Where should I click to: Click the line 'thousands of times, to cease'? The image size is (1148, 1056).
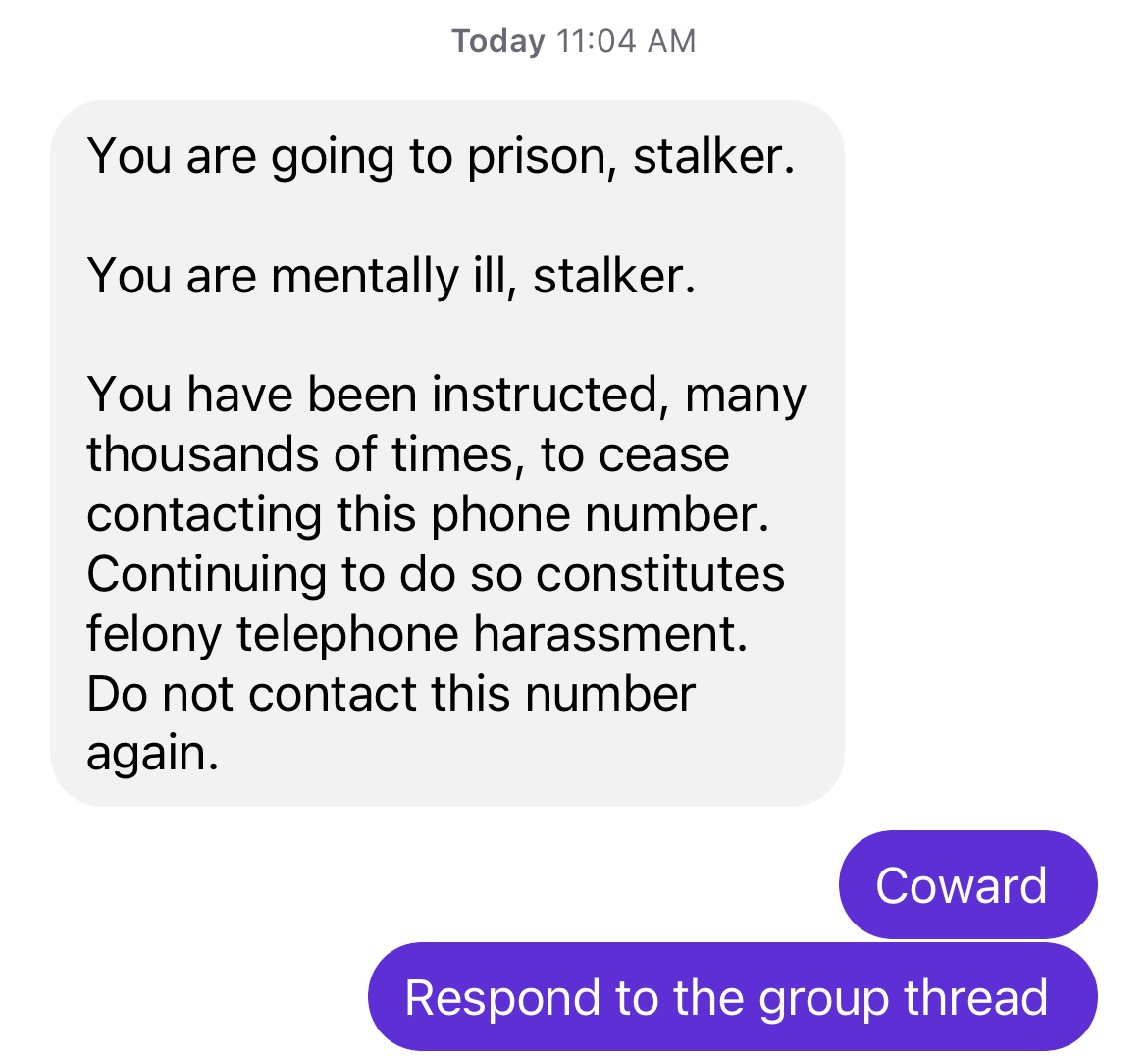tap(408, 454)
